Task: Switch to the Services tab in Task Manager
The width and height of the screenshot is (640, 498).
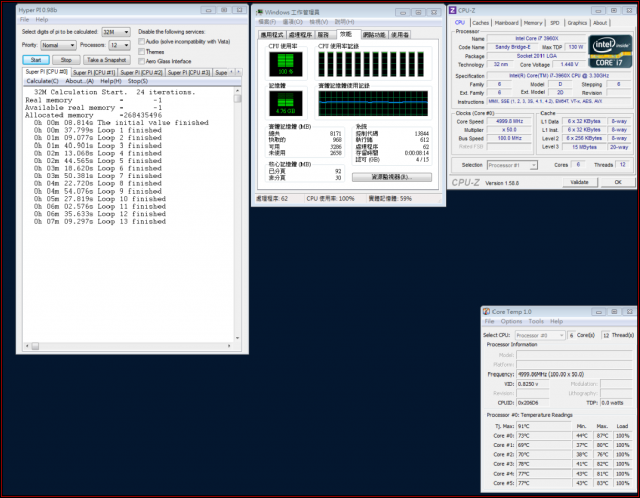Action: [x=324, y=35]
